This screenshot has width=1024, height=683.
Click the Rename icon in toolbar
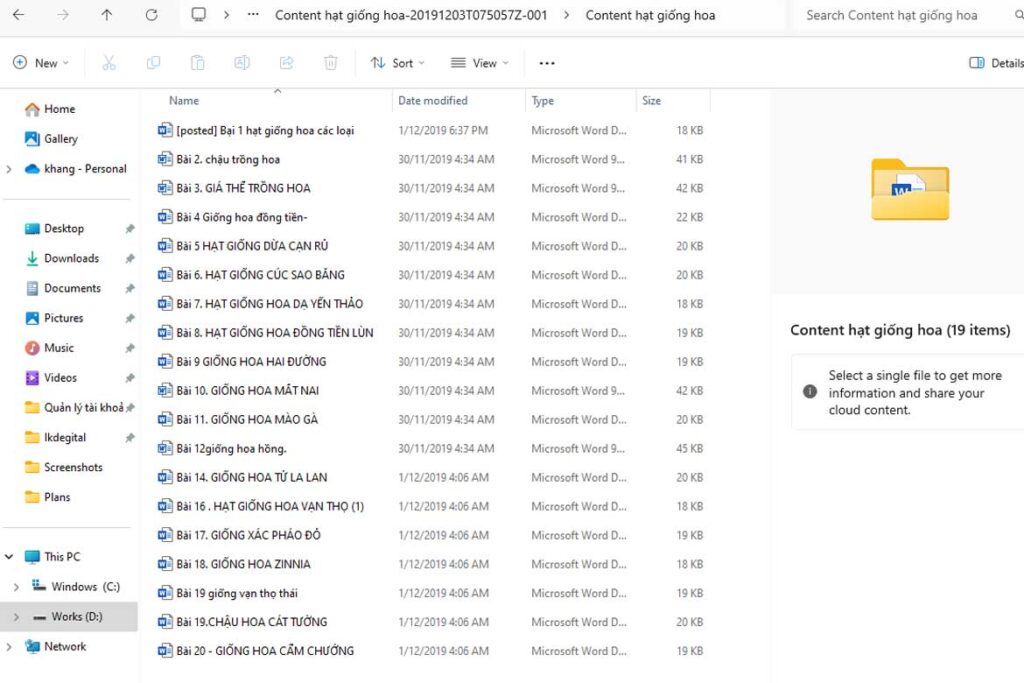[x=242, y=63]
